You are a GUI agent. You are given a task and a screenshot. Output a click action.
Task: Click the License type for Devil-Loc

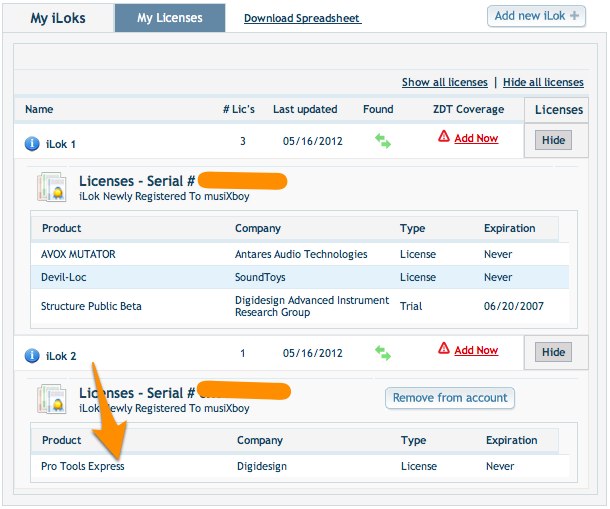(418, 277)
